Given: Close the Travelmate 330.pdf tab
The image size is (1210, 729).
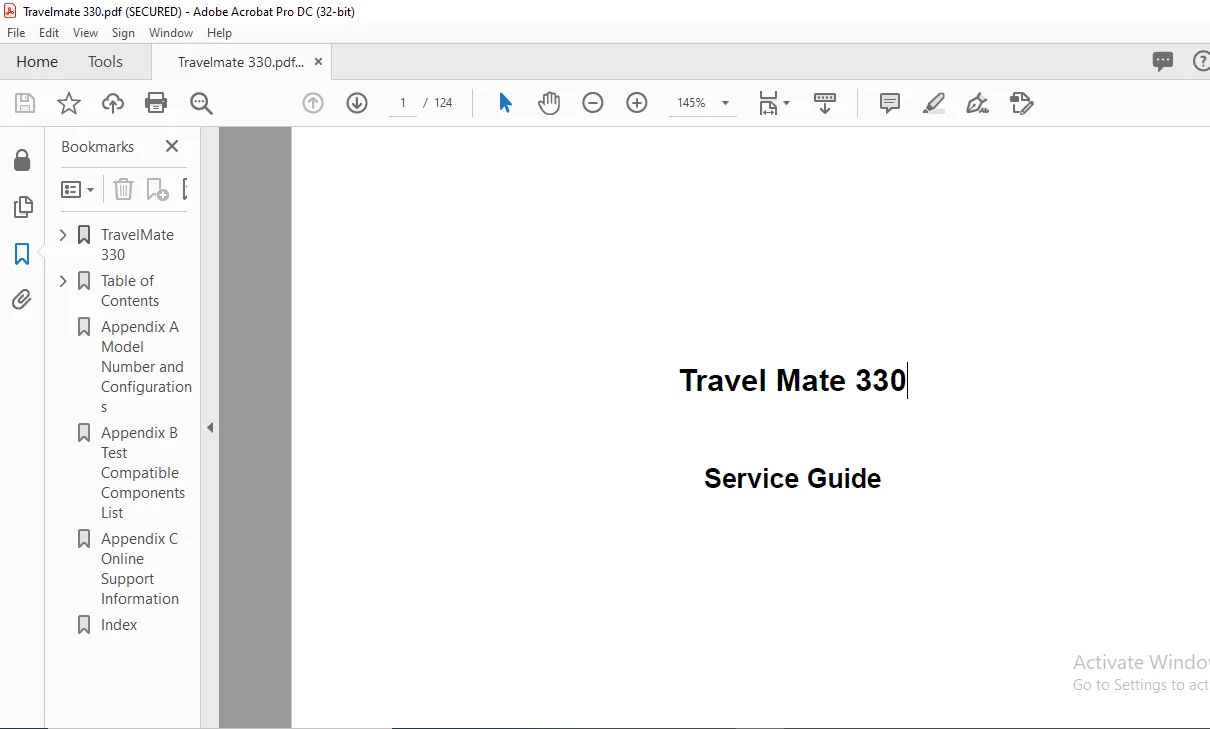Looking at the screenshot, I should pos(318,62).
